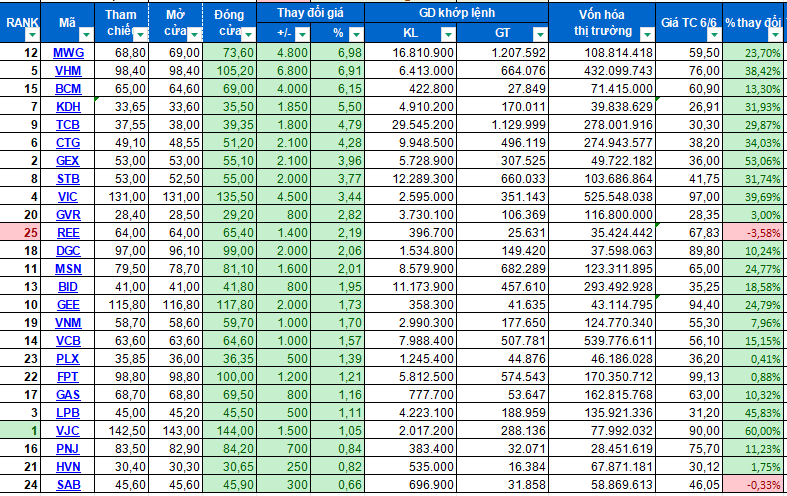Select MWG closing price 73,60

(x=230, y=53)
